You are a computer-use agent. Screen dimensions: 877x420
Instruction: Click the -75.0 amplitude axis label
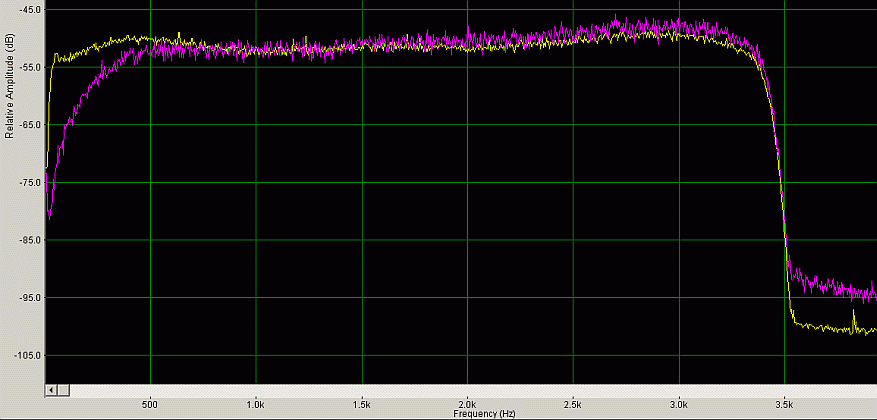tap(30, 182)
